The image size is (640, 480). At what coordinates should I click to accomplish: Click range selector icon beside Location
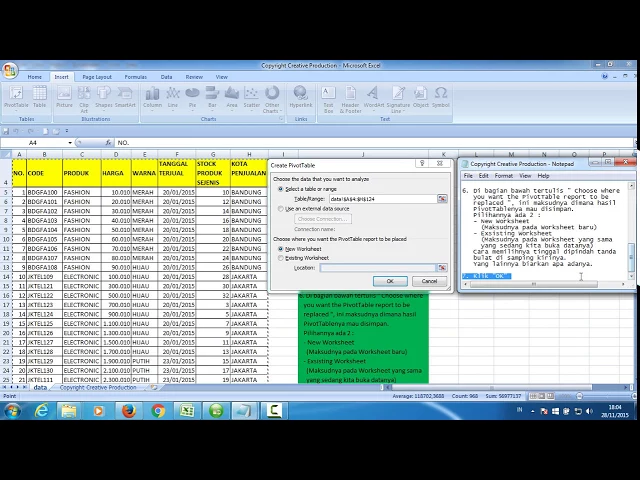[x=442, y=268]
